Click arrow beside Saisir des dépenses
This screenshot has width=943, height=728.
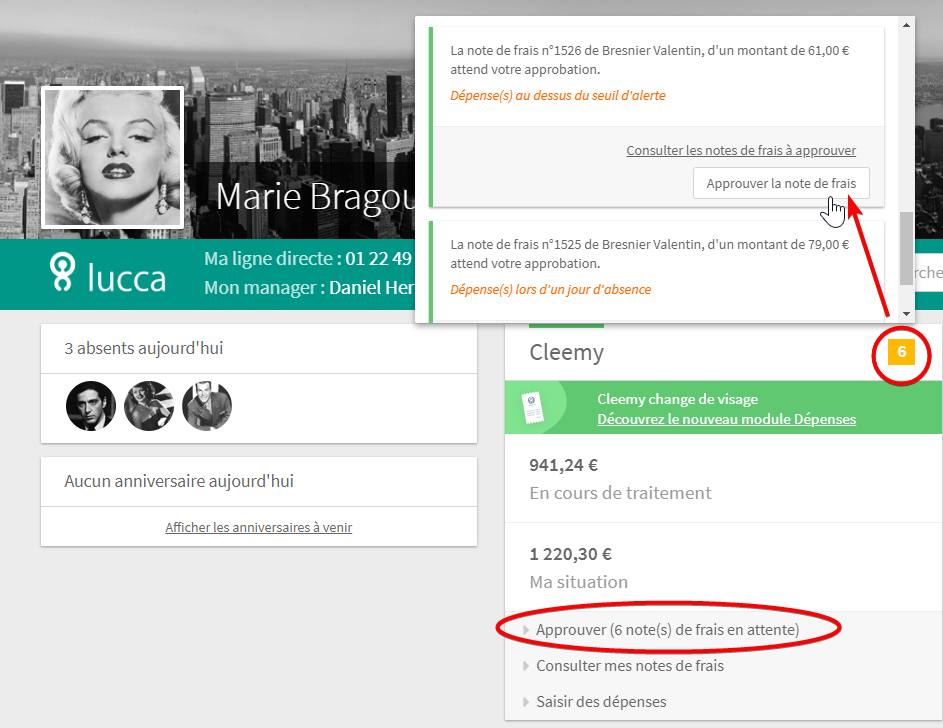[x=526, y=702]
